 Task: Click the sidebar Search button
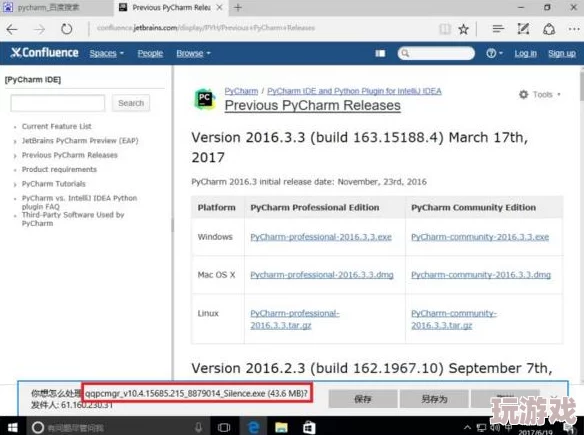point(131,103)
